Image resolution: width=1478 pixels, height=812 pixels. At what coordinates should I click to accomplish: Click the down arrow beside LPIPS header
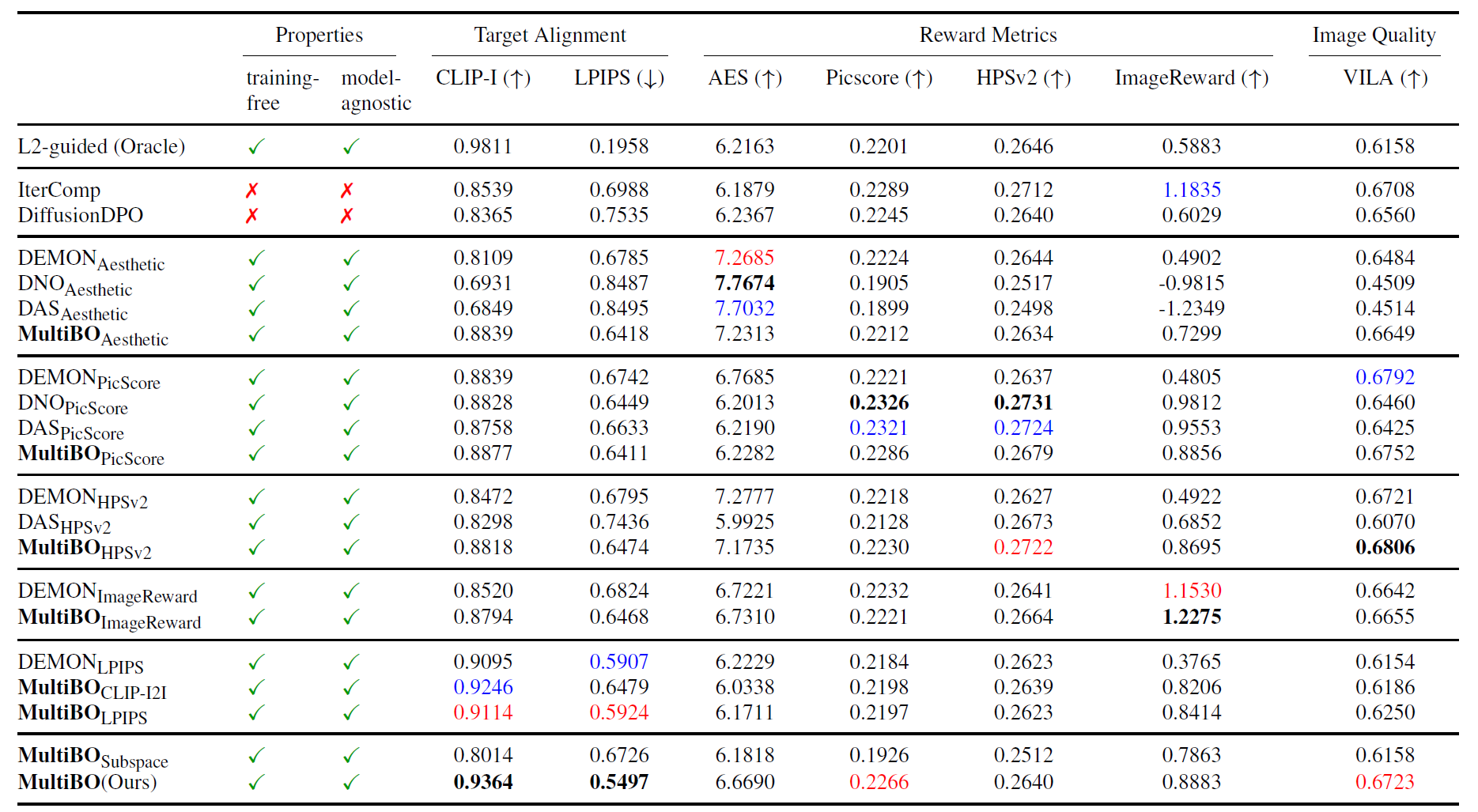tap(650, 79)
